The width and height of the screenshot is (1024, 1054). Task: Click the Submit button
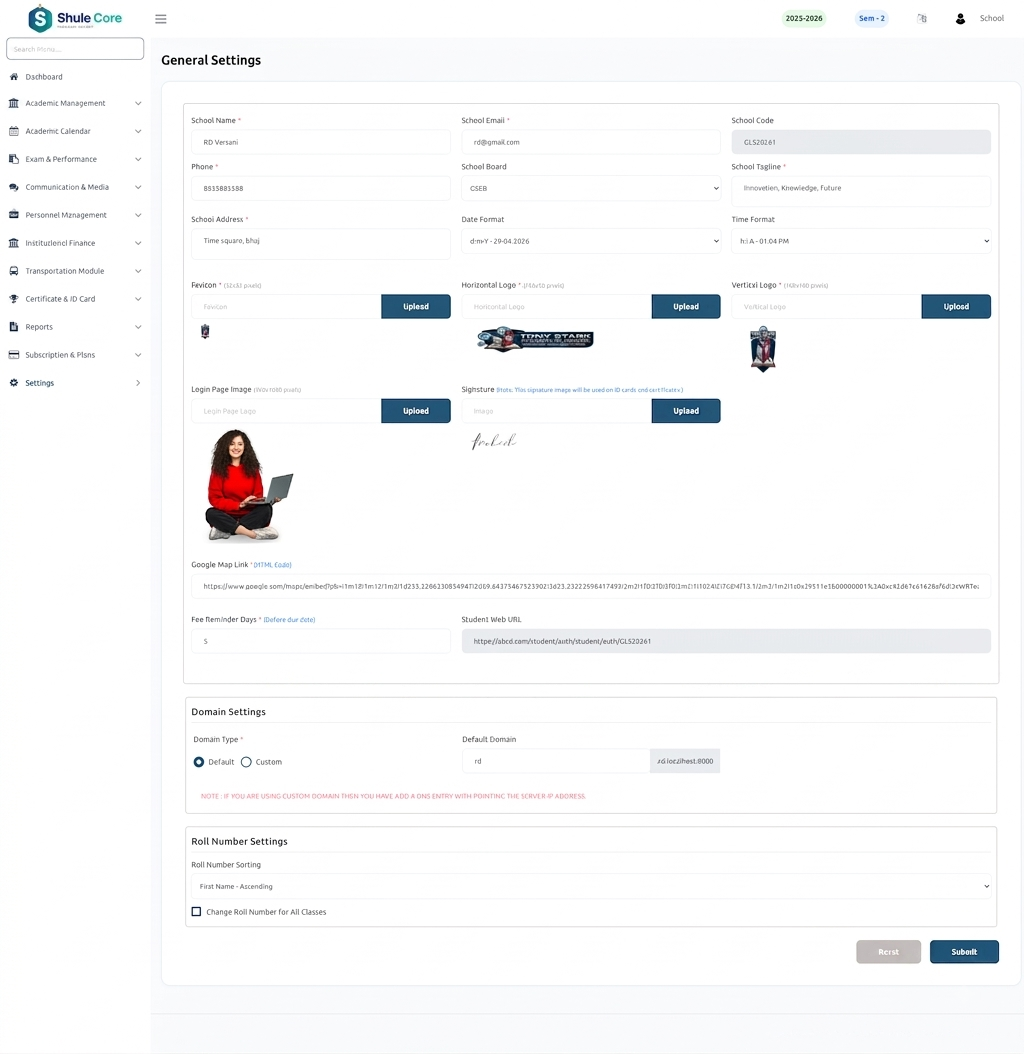coord(964,952)
